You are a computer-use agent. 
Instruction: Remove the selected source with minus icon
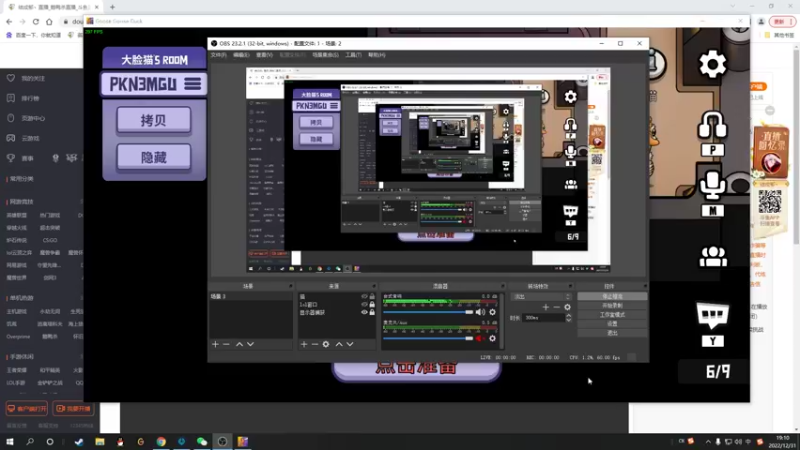click(x=315, y=344)
